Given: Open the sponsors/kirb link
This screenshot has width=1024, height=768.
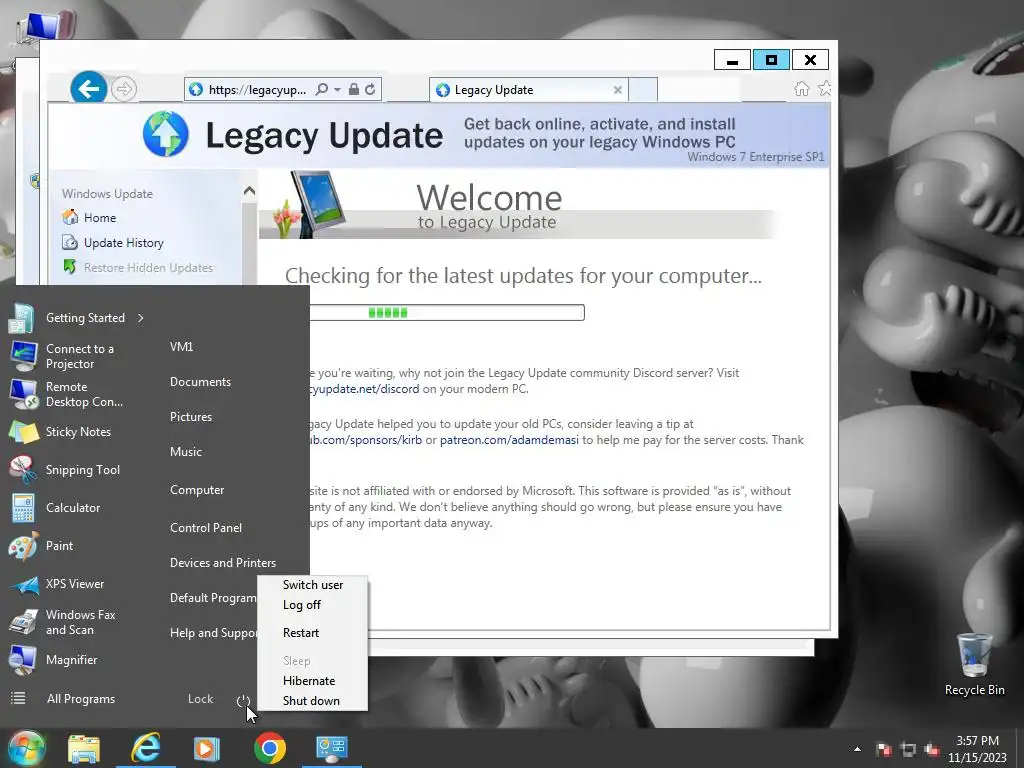Looking at the screenshot, I should tap(366, 440).
